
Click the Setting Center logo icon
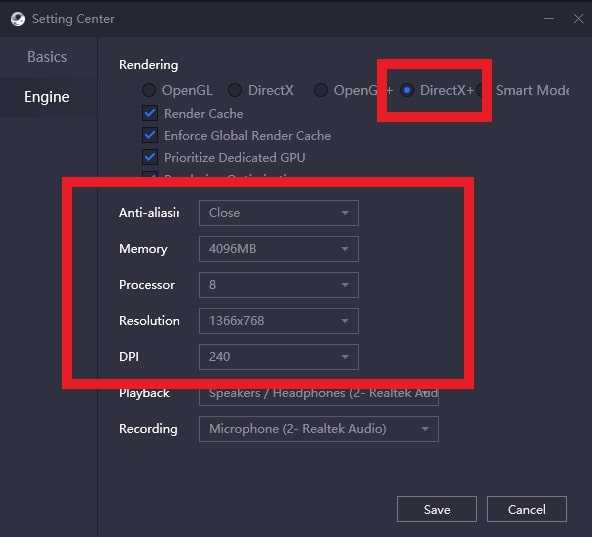[18, 19]
